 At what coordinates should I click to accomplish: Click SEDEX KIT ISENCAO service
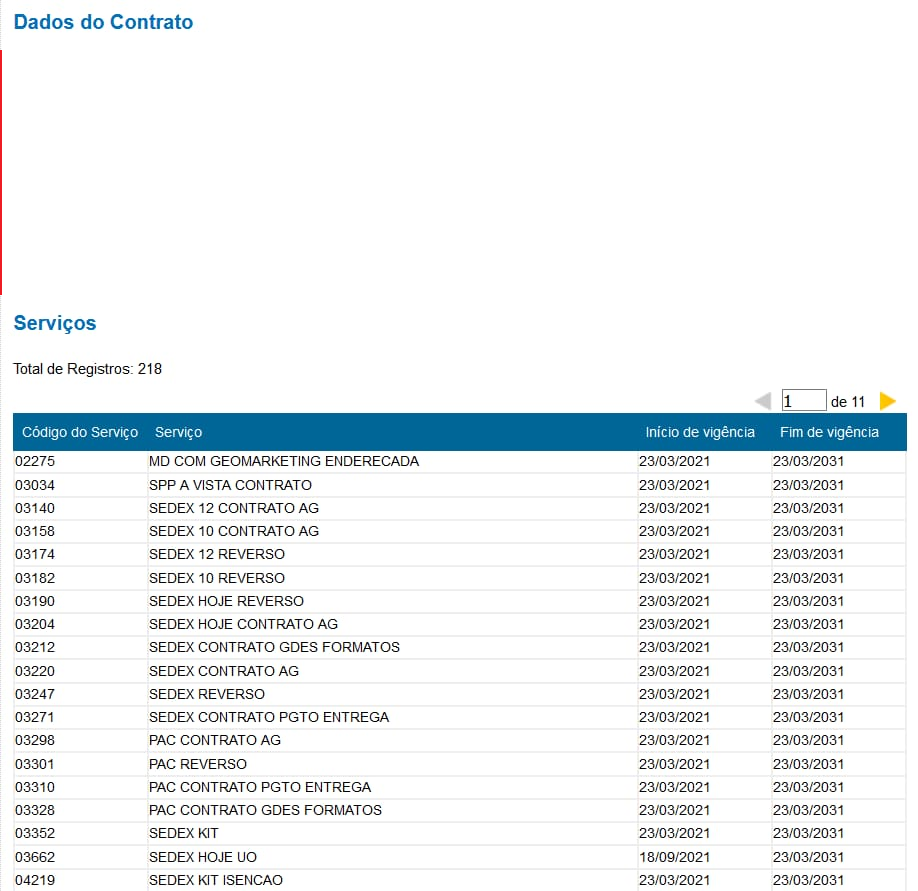[215, 880]
